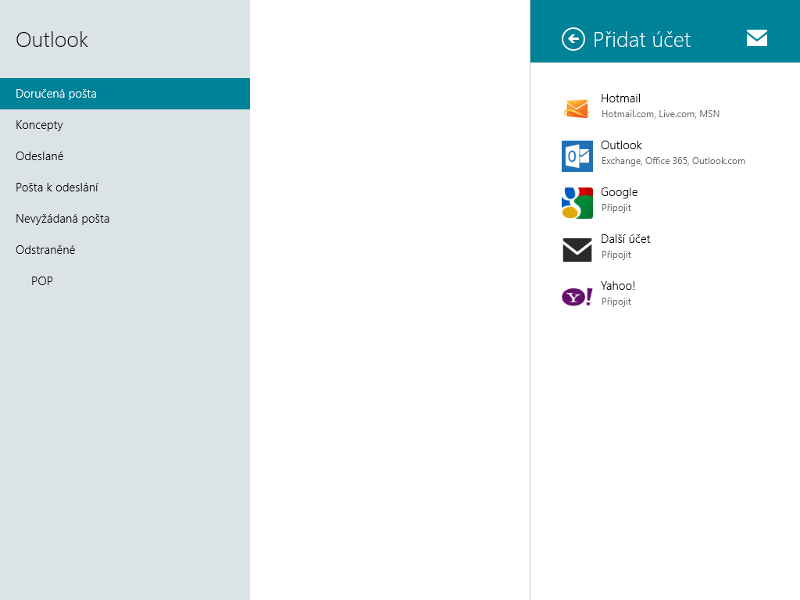Open the Odstraněné folder
800x600 pixels.
(x=46, y=250)
